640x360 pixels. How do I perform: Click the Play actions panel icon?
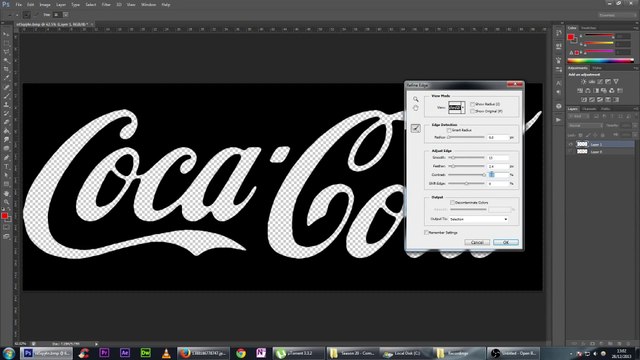click(x=558, y=120)
